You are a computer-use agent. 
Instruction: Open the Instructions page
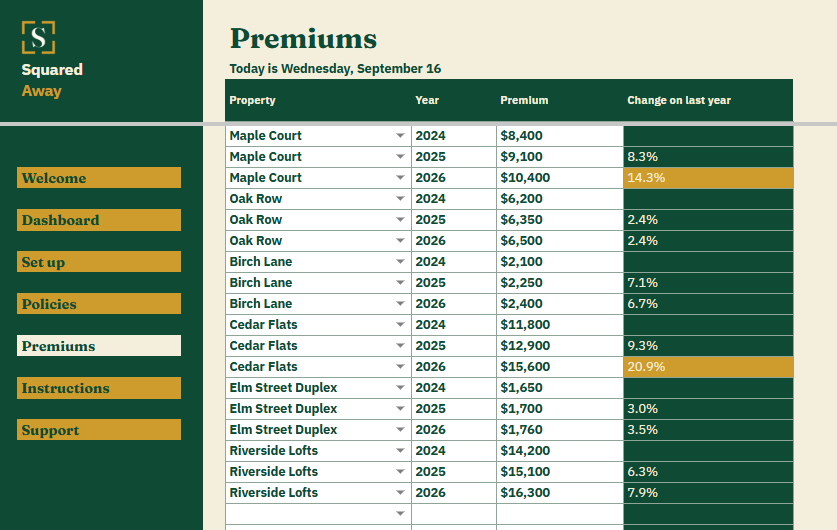99,388
